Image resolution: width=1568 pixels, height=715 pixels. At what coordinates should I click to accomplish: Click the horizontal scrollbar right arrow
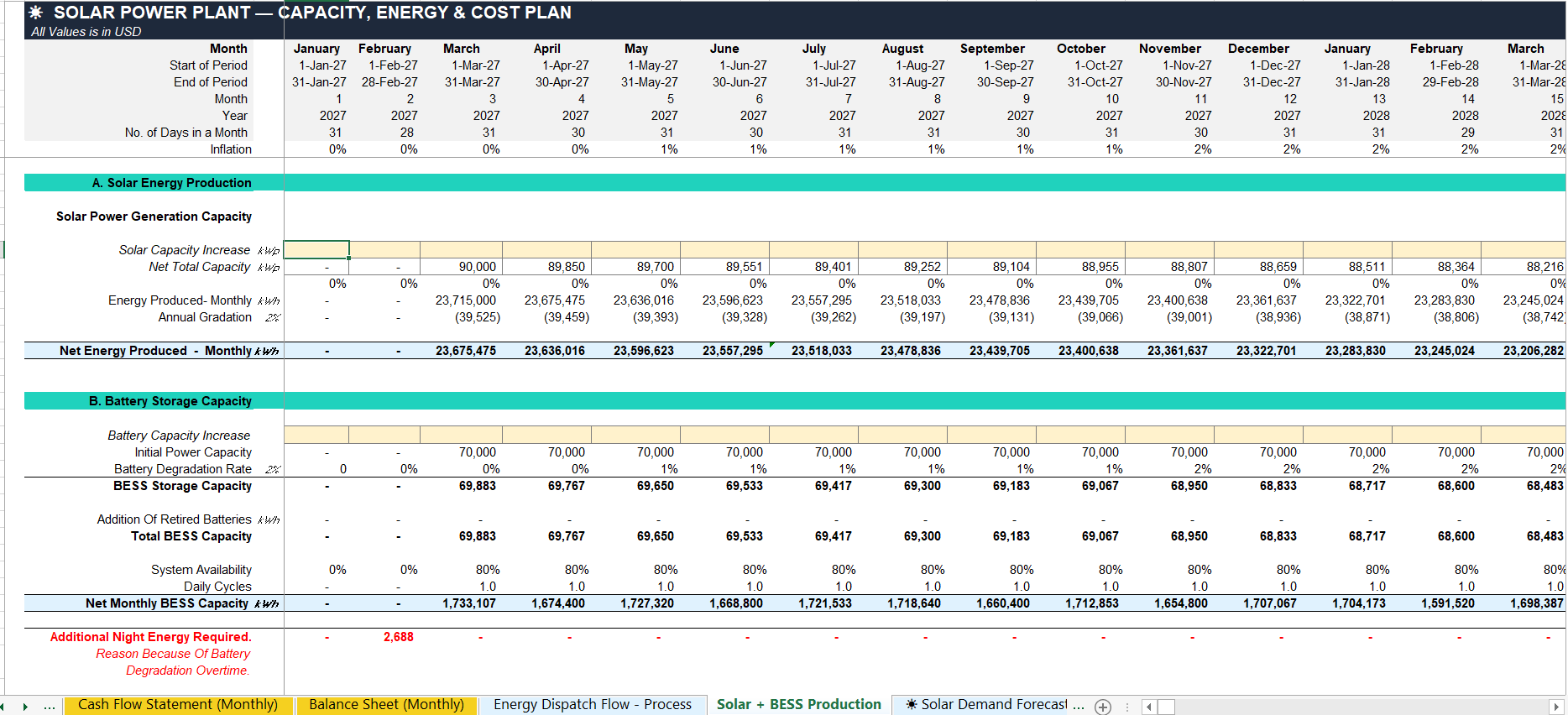pyautogui.click(x=1556, y=707)
